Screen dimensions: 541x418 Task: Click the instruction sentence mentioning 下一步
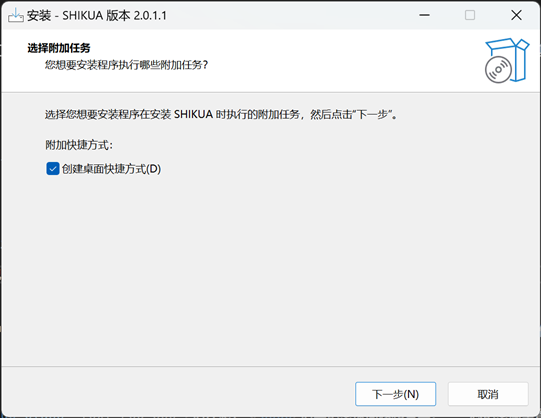[x=221, y=114]
